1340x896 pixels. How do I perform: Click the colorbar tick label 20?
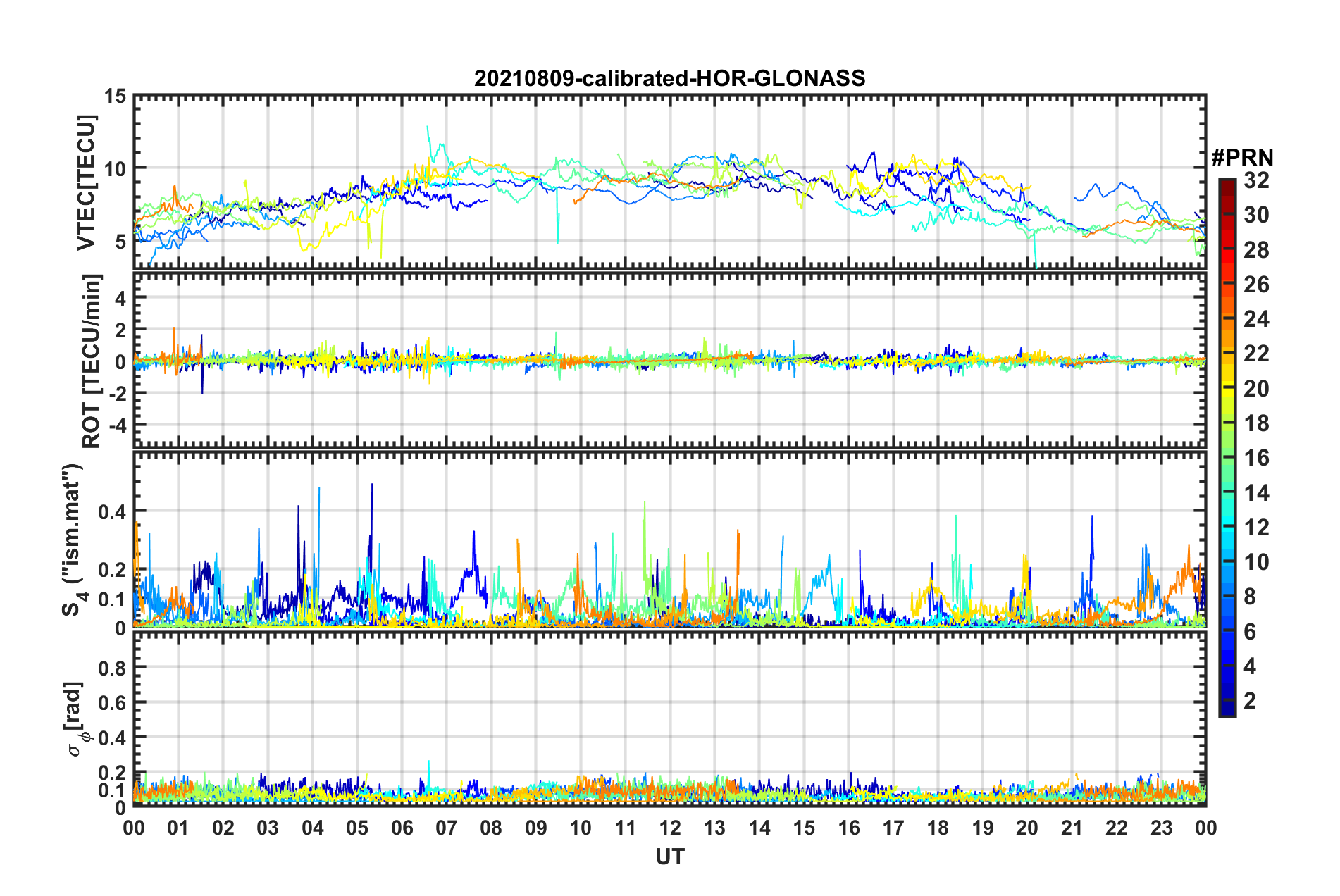(1256, 389)
